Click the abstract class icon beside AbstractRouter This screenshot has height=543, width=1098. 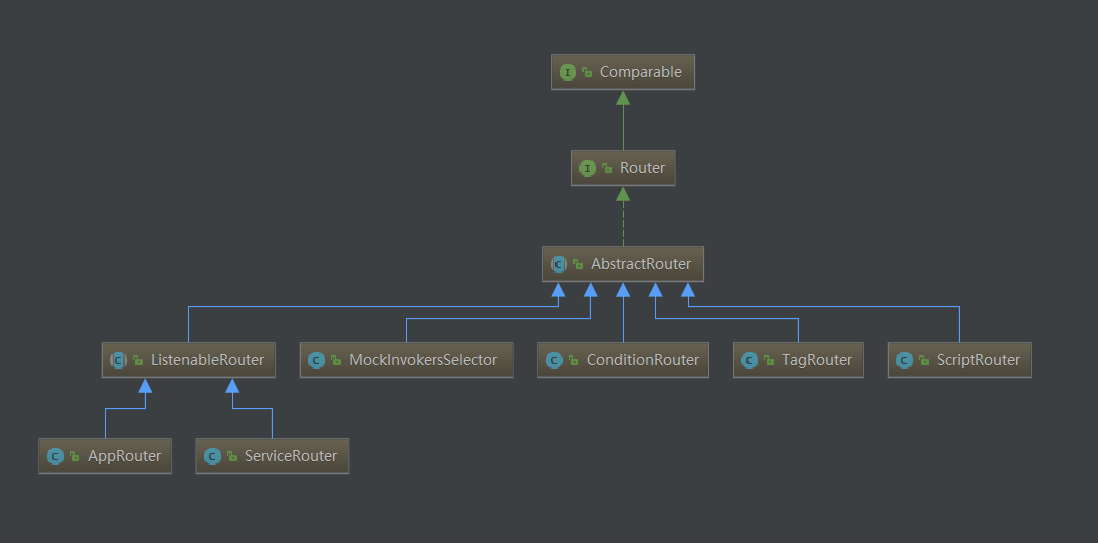point(558,264)
